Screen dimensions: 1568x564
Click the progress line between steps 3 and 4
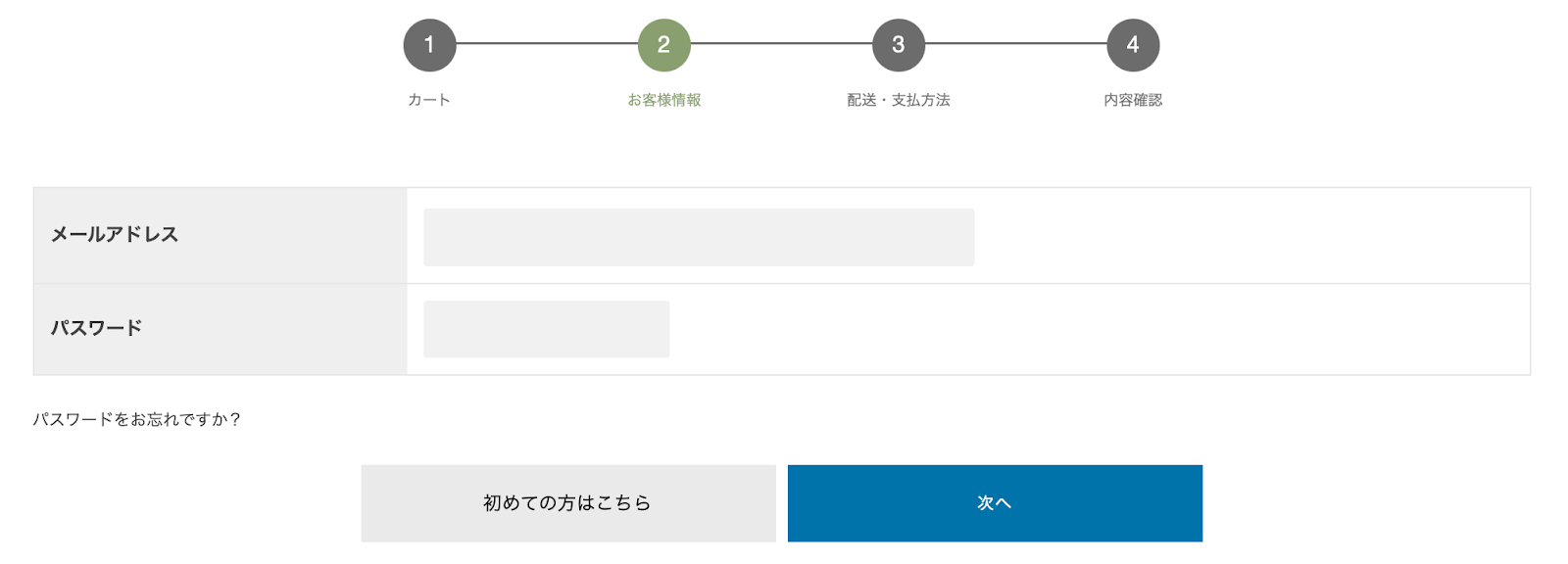(x=1016, y=43)
